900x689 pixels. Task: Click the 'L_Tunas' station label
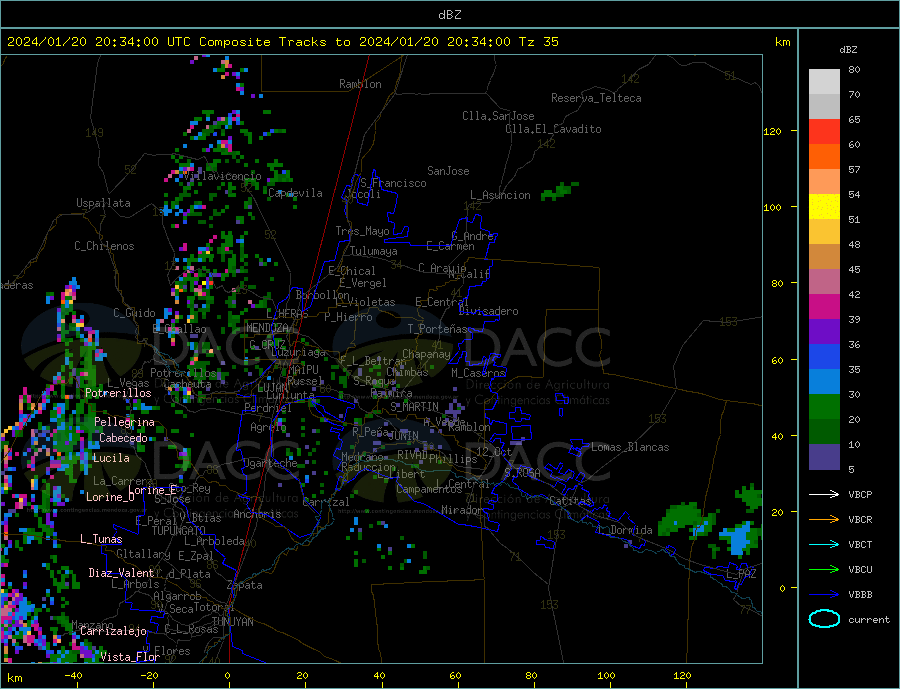tap(101, 539)
